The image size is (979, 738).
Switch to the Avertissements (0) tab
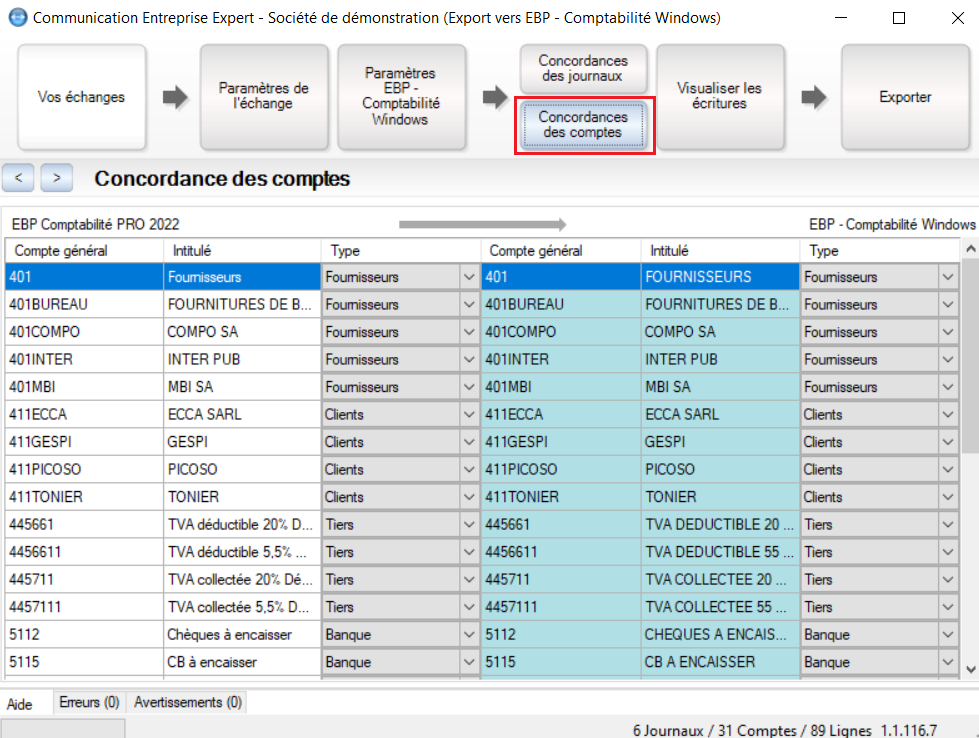click(188, 702)
